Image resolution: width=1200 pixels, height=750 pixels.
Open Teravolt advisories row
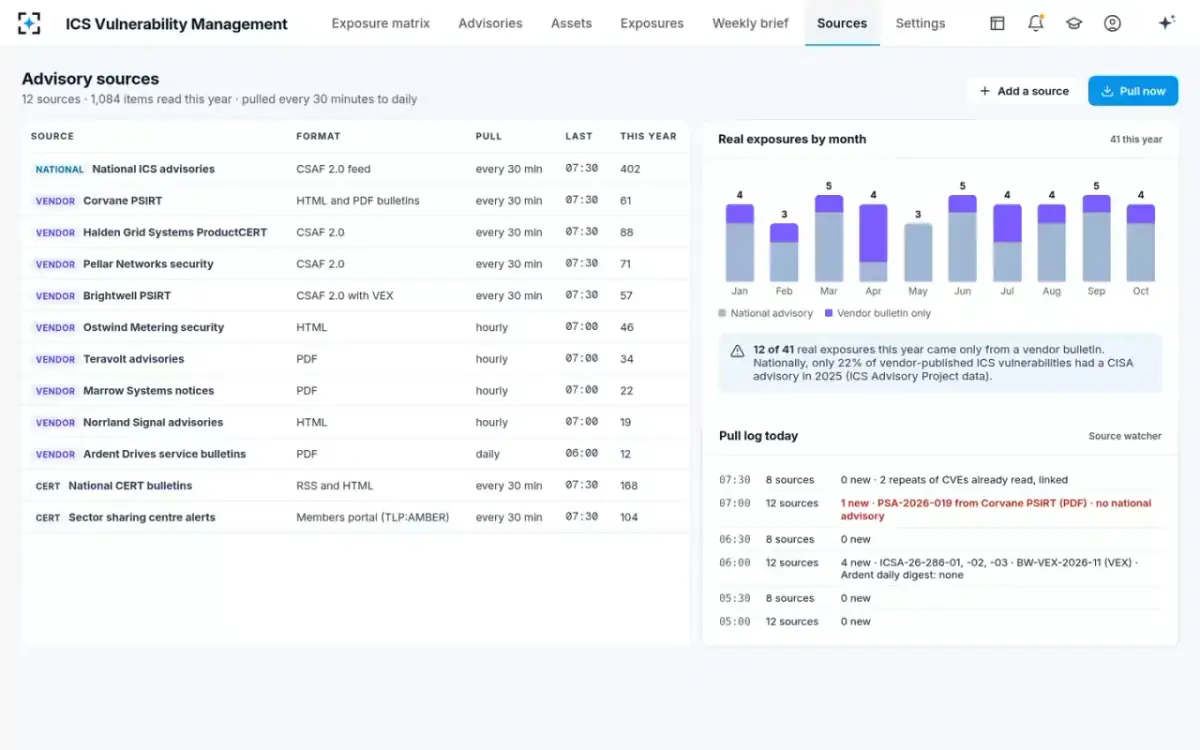(356, 359)
